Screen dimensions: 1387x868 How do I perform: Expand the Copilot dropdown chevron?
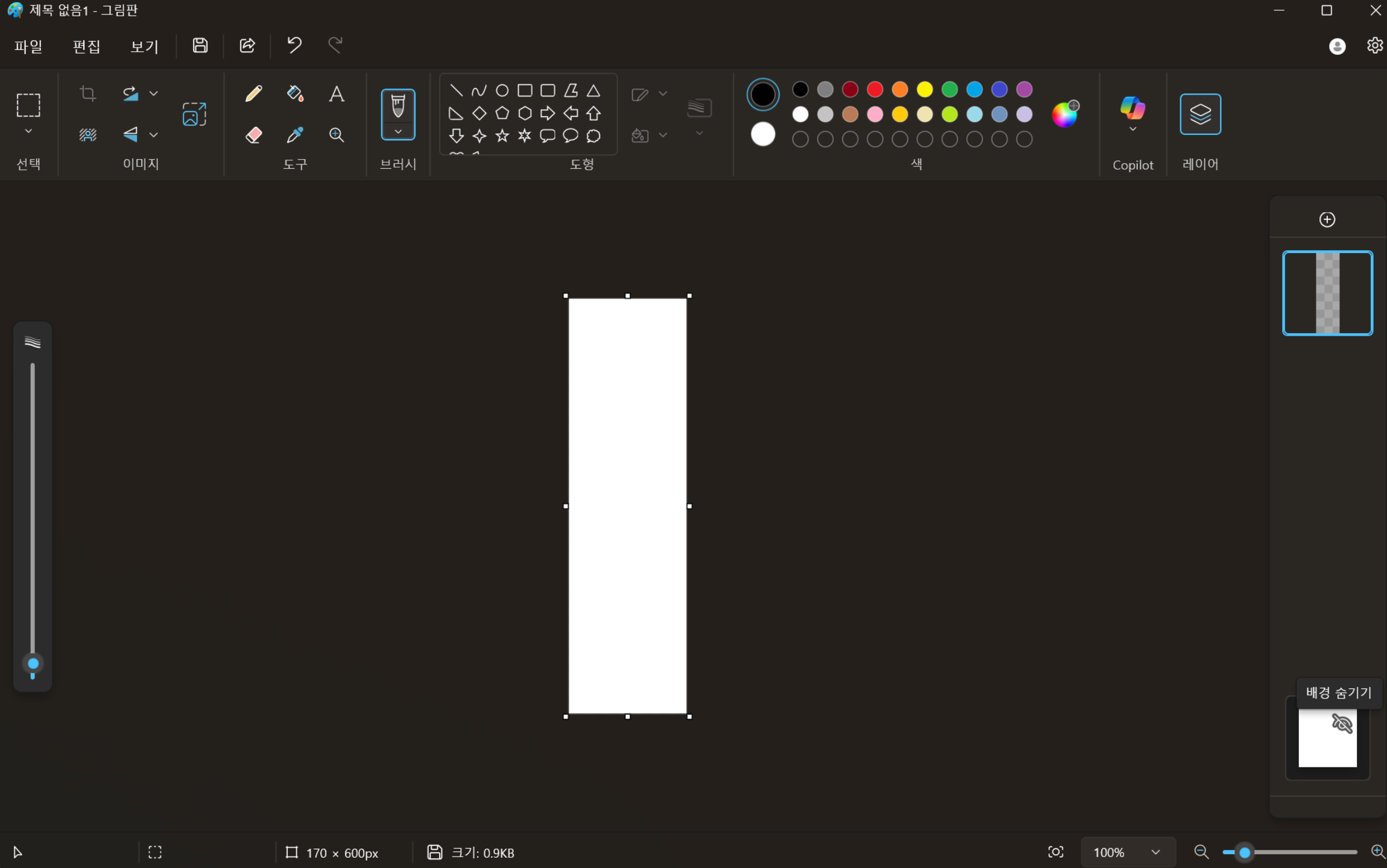pyautogui.click(x=1133, y=129)
